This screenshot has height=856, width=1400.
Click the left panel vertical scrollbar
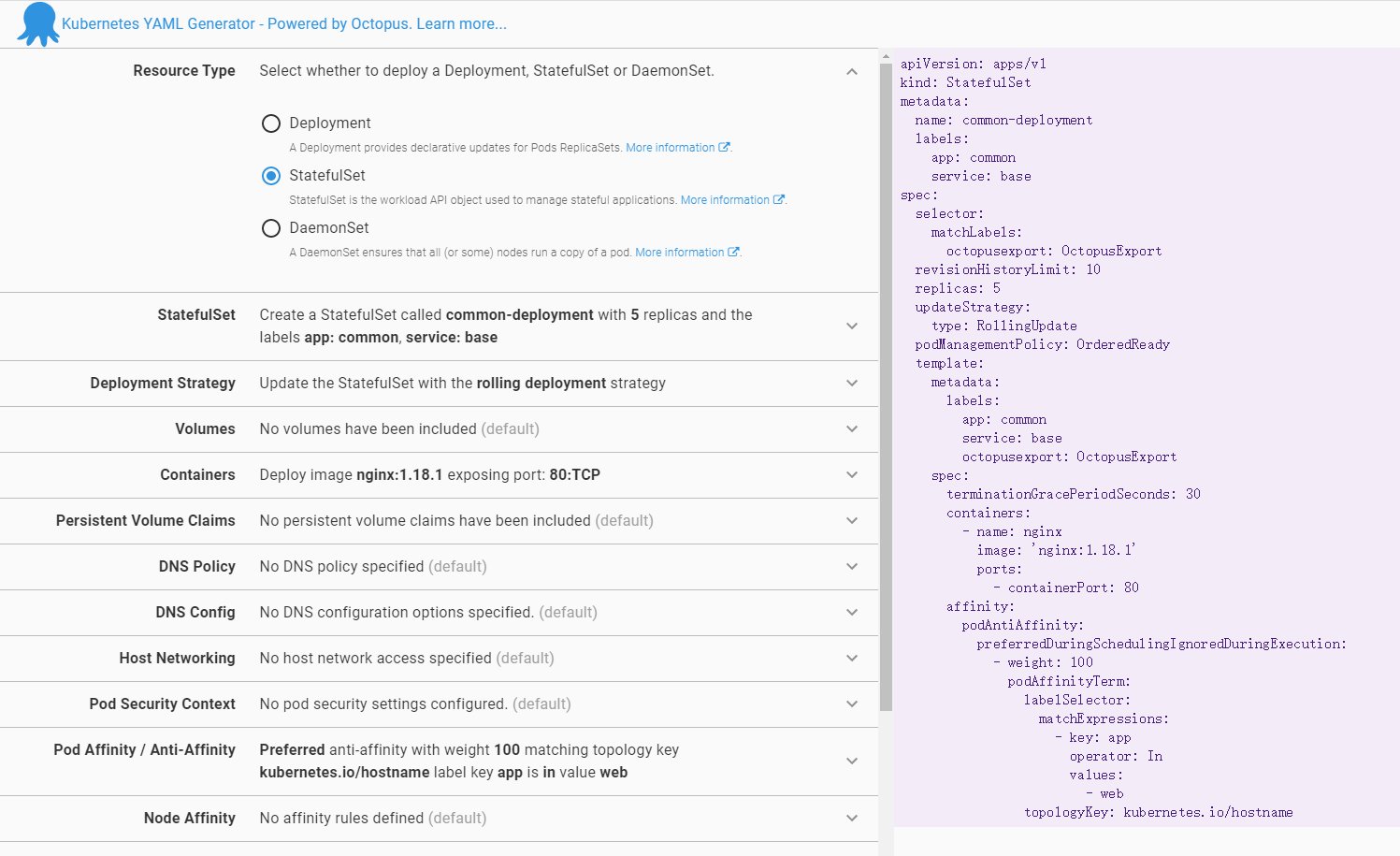[886, 374]
